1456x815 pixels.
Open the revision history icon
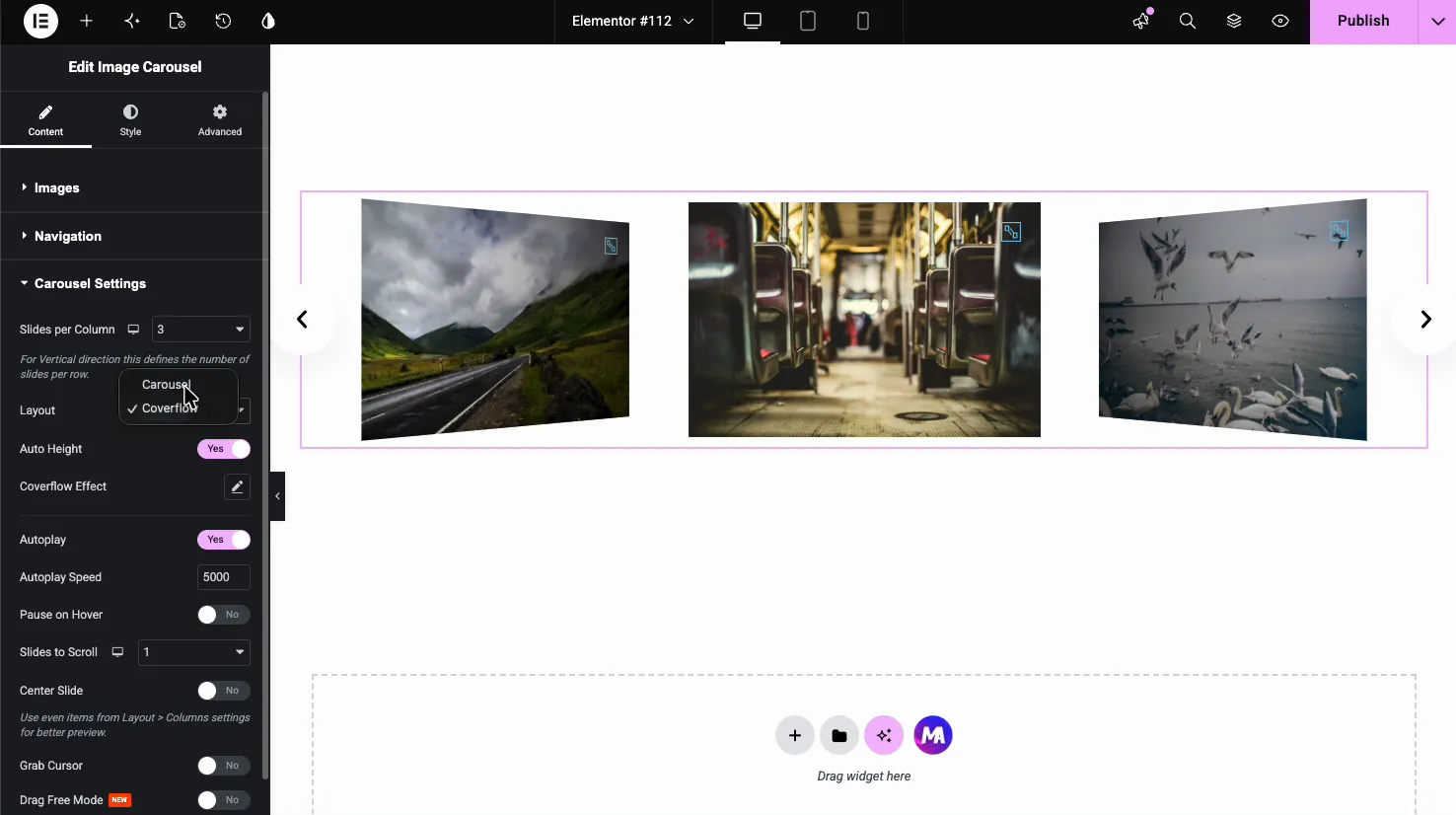223,21
